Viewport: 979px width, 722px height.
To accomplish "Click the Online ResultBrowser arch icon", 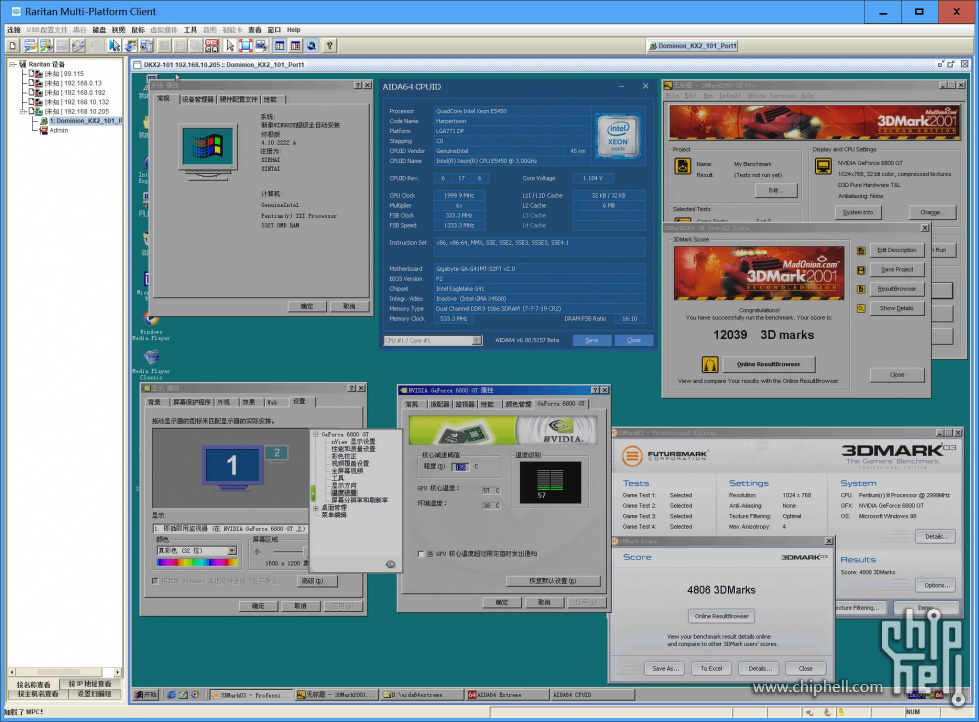I will 710,364.
